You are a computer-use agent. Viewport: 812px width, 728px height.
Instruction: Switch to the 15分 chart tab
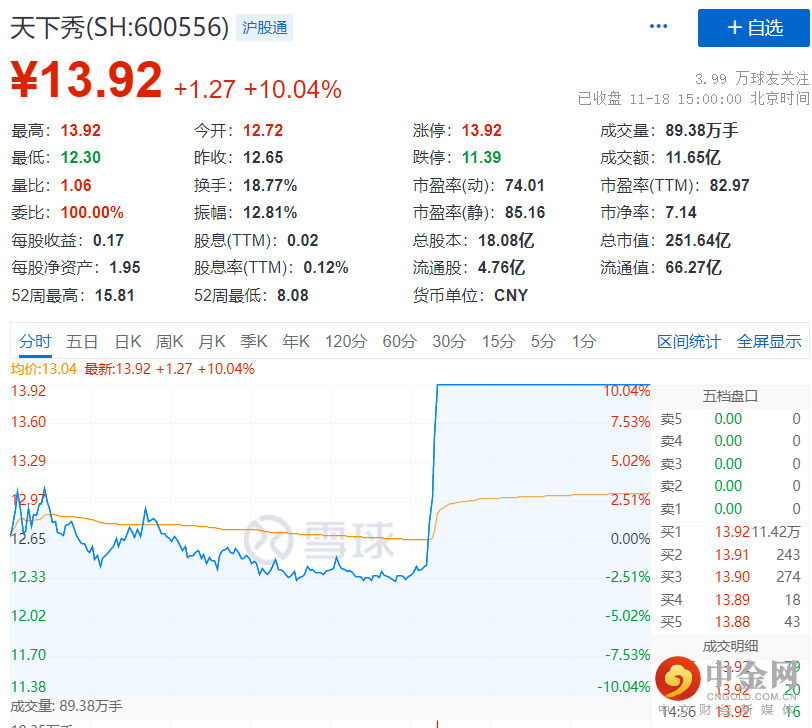(x=499, y=342)
